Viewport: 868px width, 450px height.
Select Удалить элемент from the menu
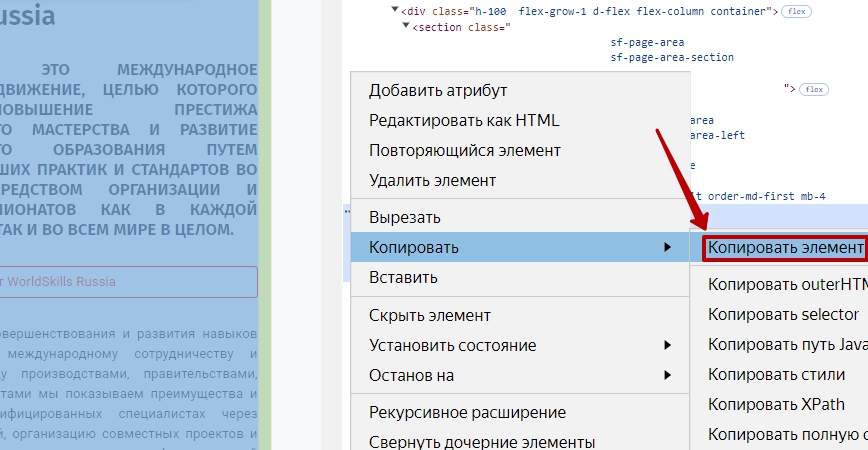coord(432,180)
